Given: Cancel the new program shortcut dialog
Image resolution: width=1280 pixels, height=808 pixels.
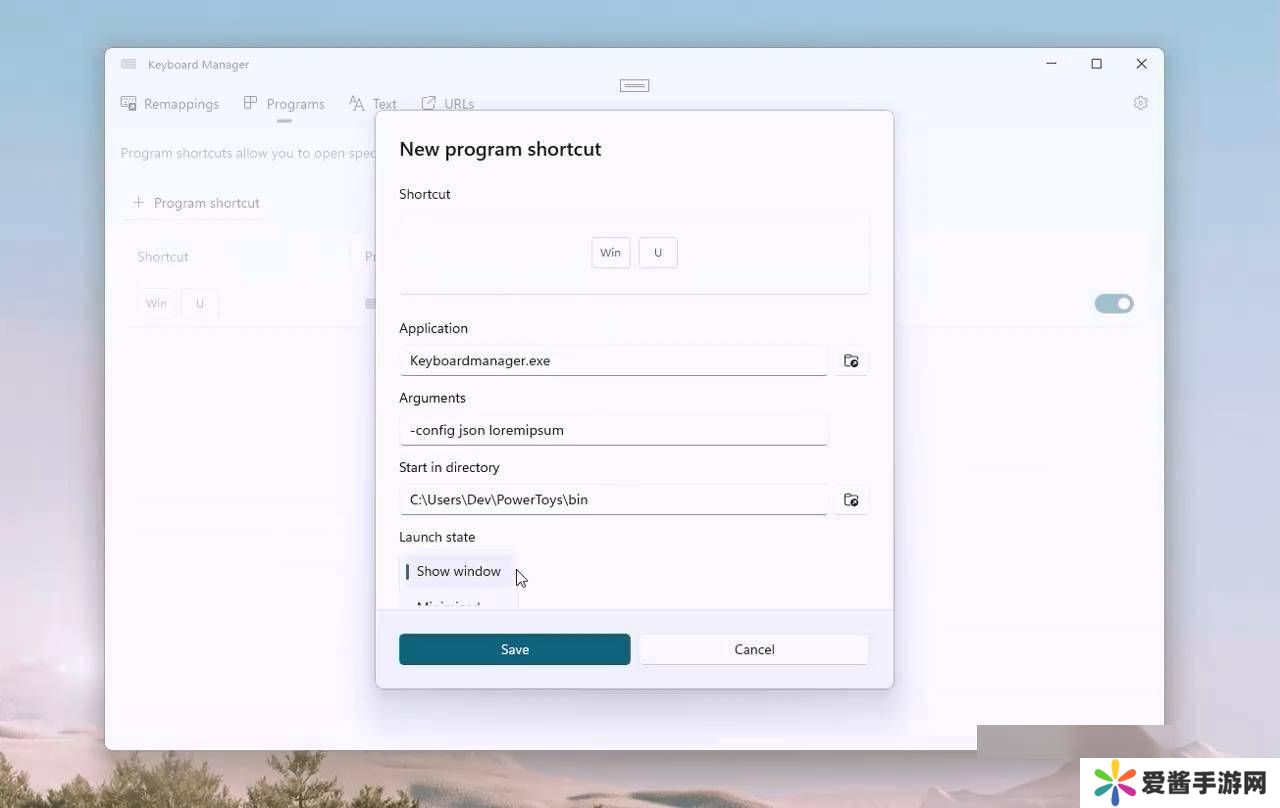Looking at the screenshot, I should coord(754,649).
